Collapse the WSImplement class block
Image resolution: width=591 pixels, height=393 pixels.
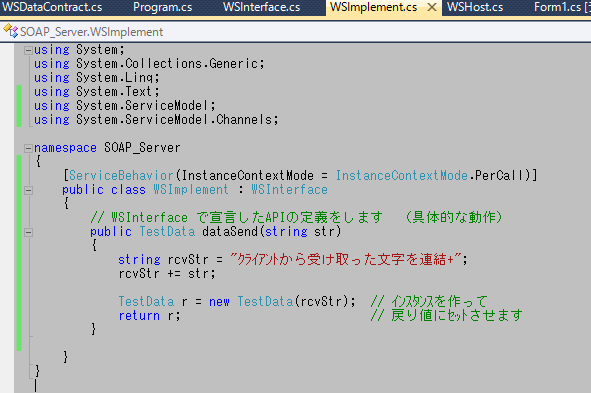click(x=28, y=190)
